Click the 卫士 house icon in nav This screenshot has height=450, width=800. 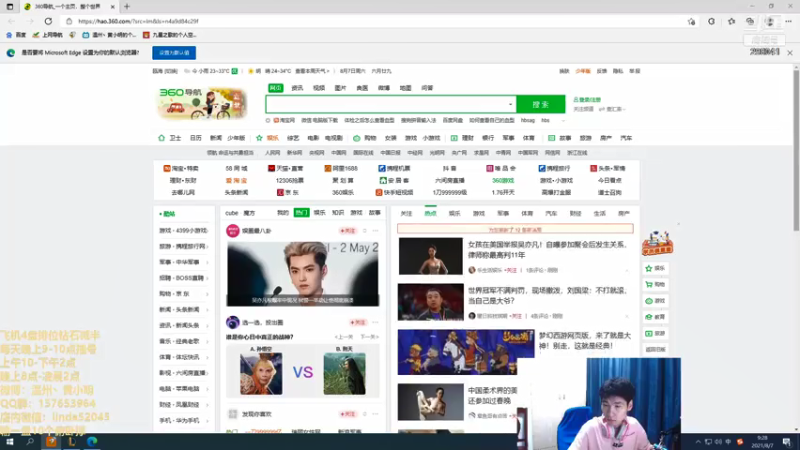[x=161, y=138]
